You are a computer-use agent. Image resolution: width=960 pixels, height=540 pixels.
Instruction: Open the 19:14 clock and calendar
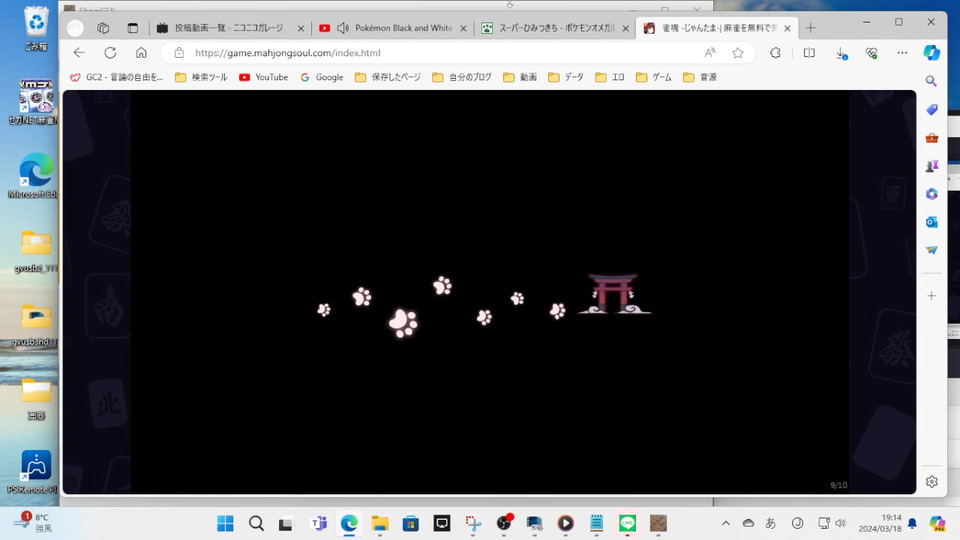pos(880,523)
